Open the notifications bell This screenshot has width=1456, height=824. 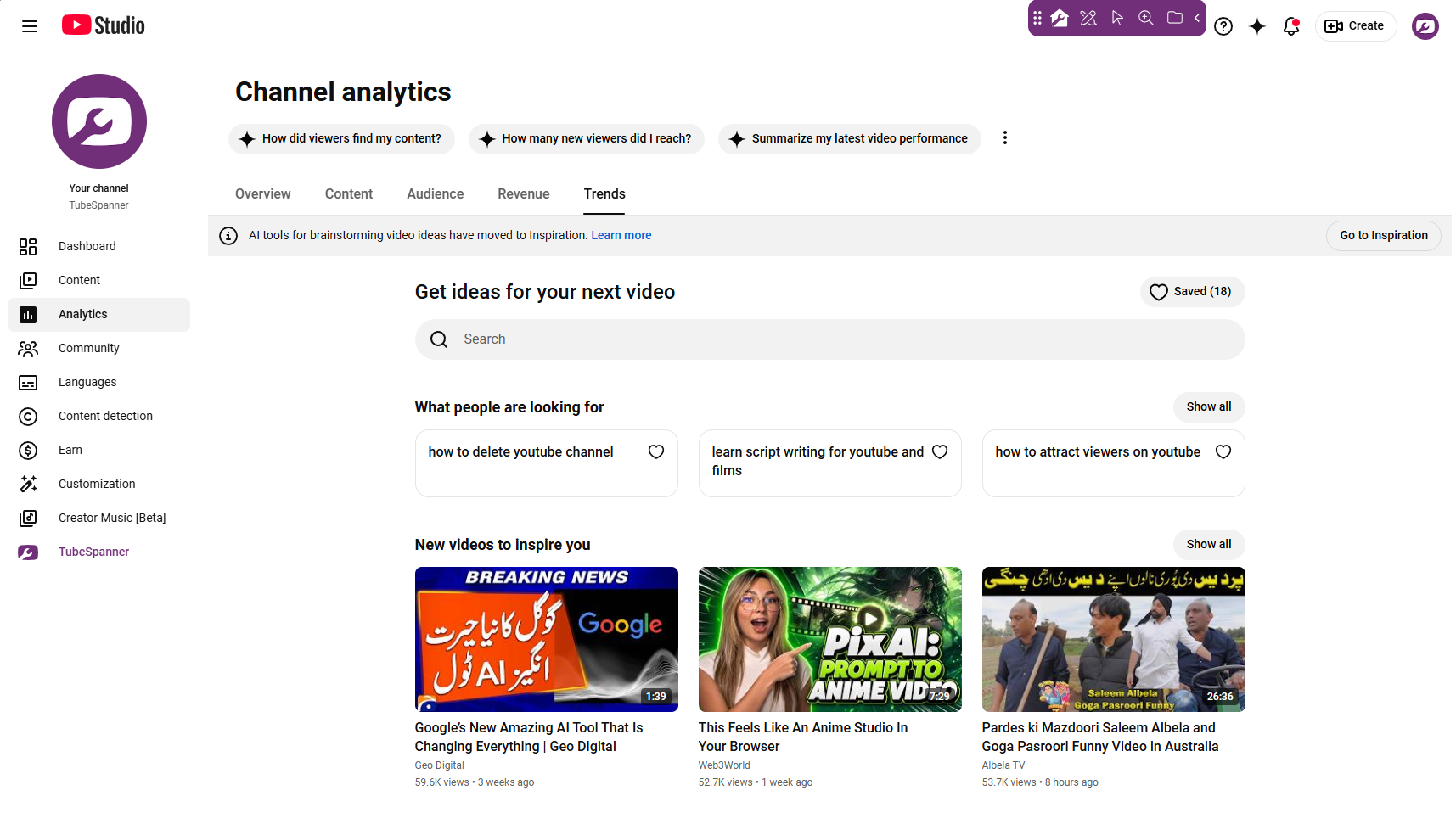pyautogui.click(x=1291, y=26)
